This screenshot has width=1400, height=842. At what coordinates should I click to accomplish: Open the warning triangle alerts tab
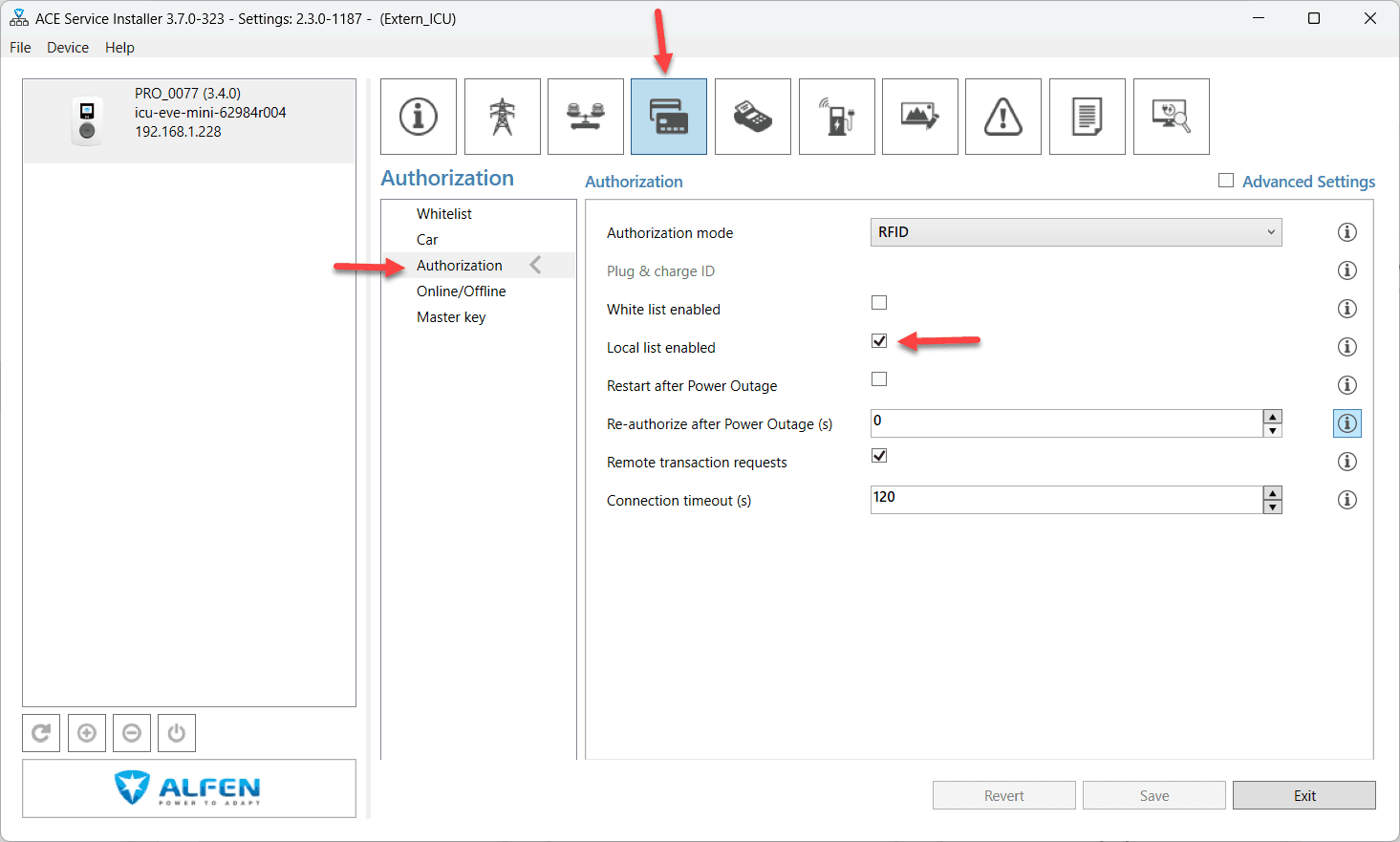point(1002,117)
